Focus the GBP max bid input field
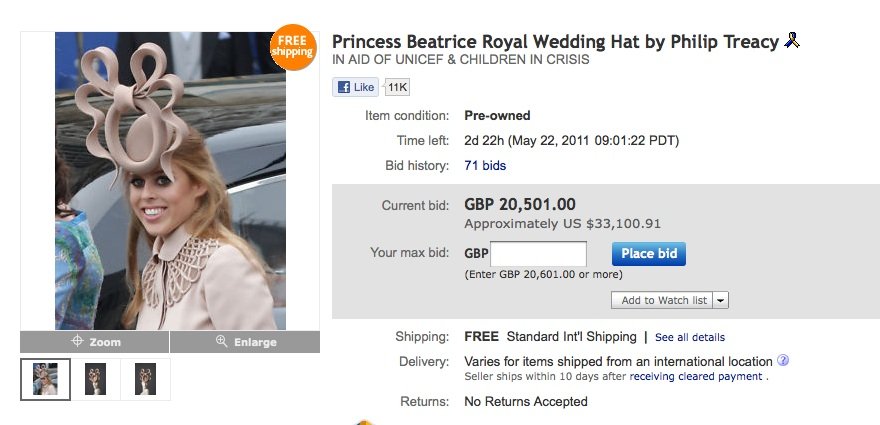 tap(538, 254)
